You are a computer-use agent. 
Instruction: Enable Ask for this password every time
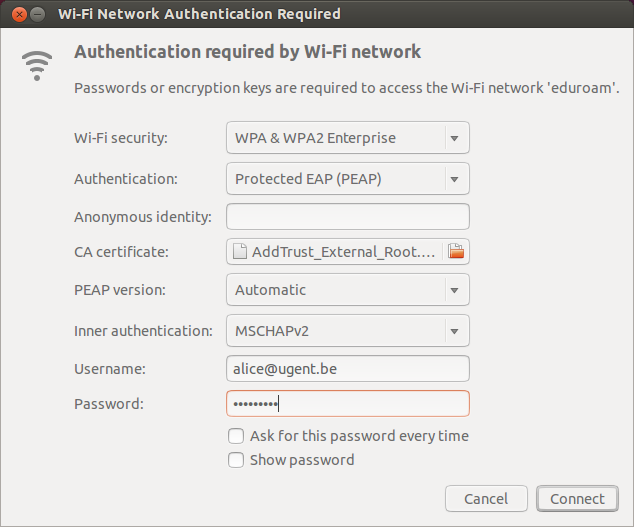click(x=236, y=436)
